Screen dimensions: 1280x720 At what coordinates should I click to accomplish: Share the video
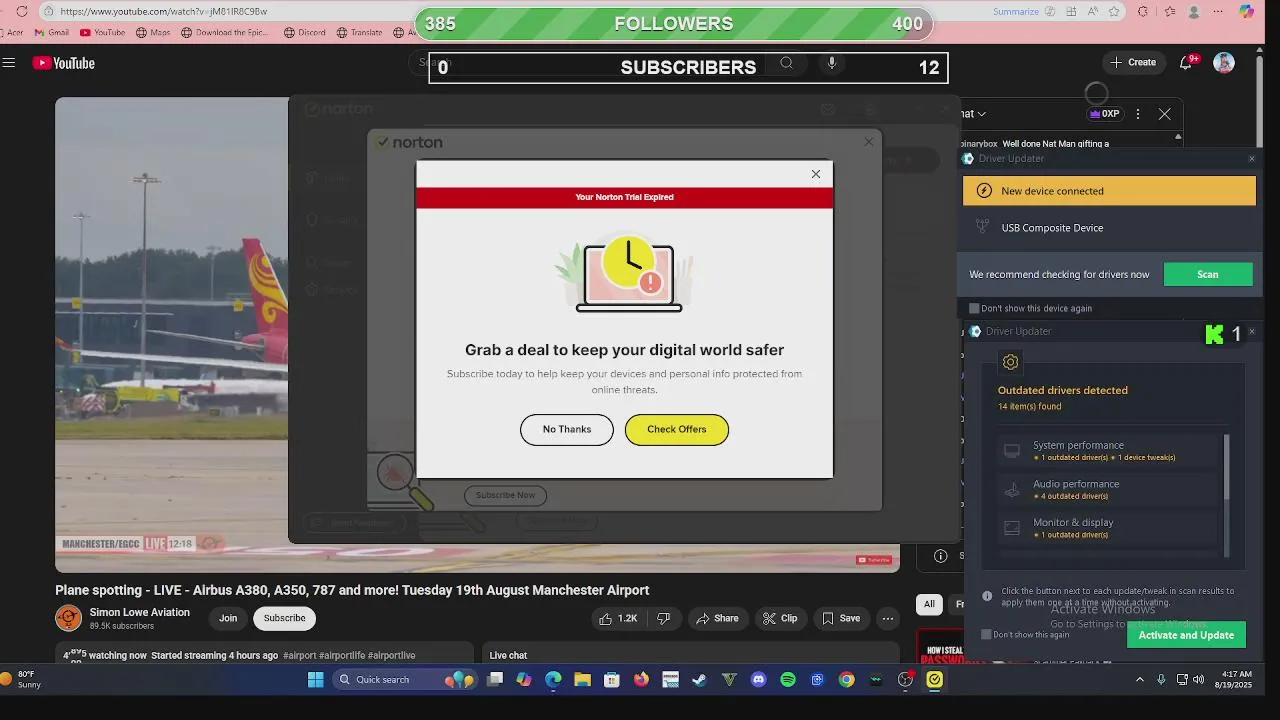coord(717,619)
